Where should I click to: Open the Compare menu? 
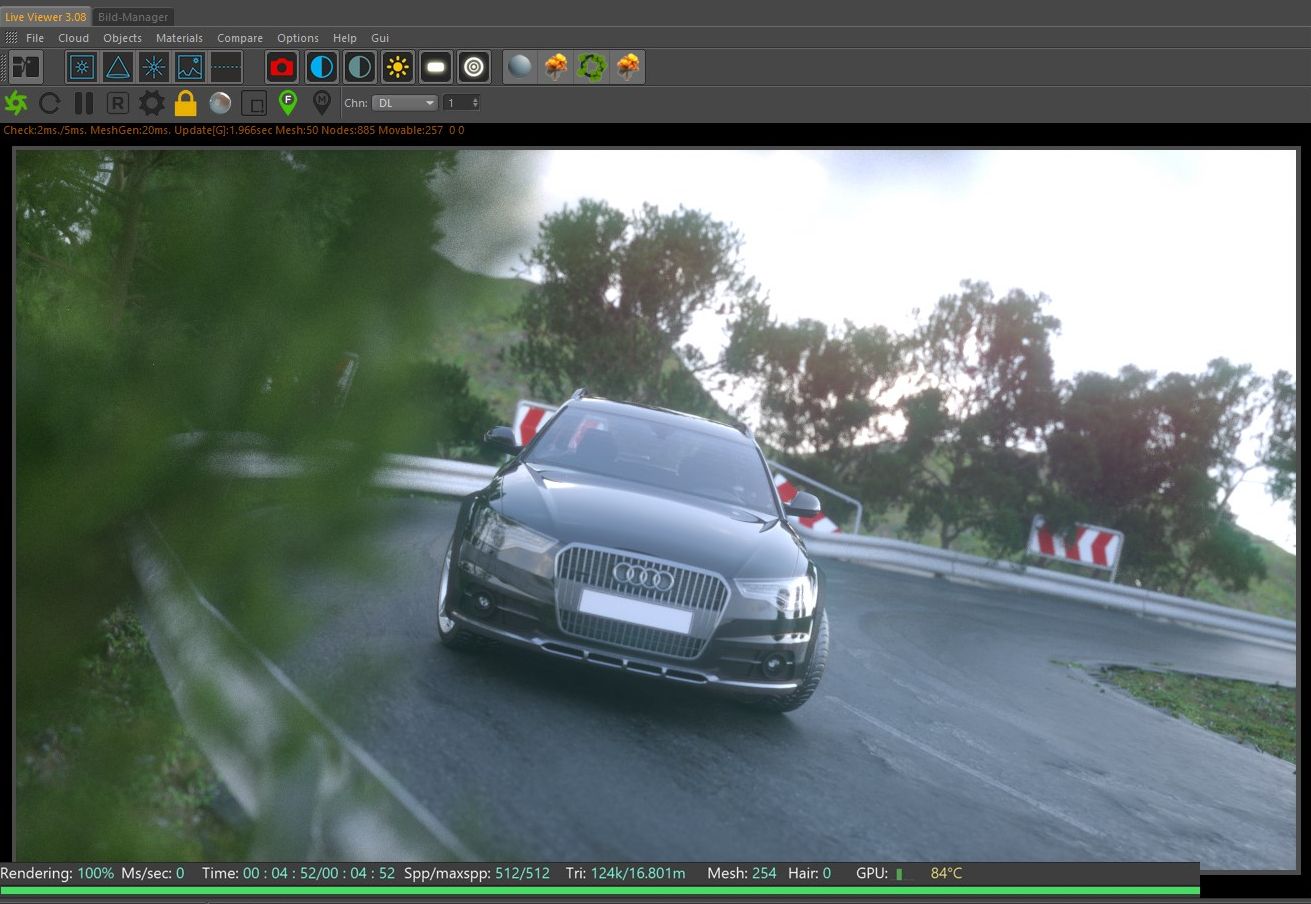(x=240, y=38)
